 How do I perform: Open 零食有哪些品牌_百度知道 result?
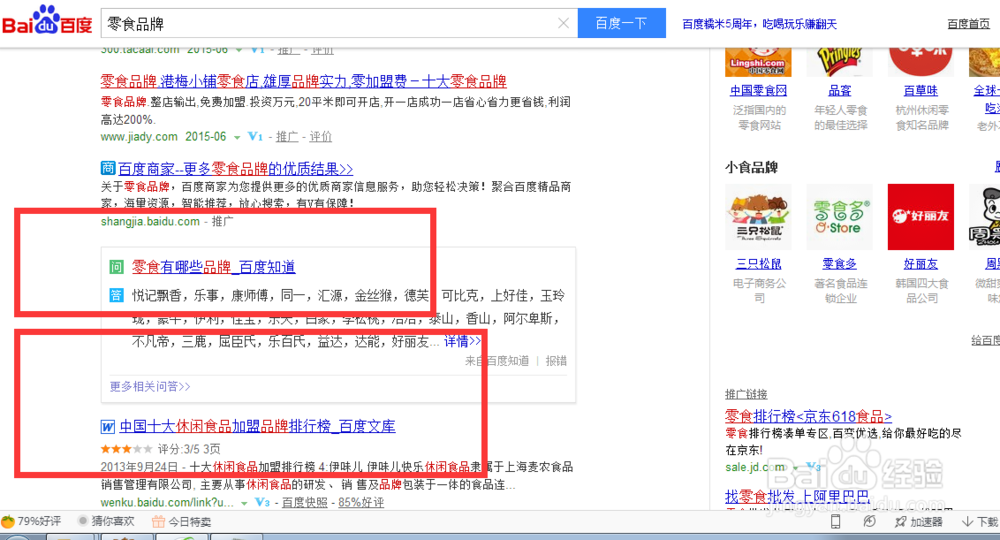tap(214, 267)
